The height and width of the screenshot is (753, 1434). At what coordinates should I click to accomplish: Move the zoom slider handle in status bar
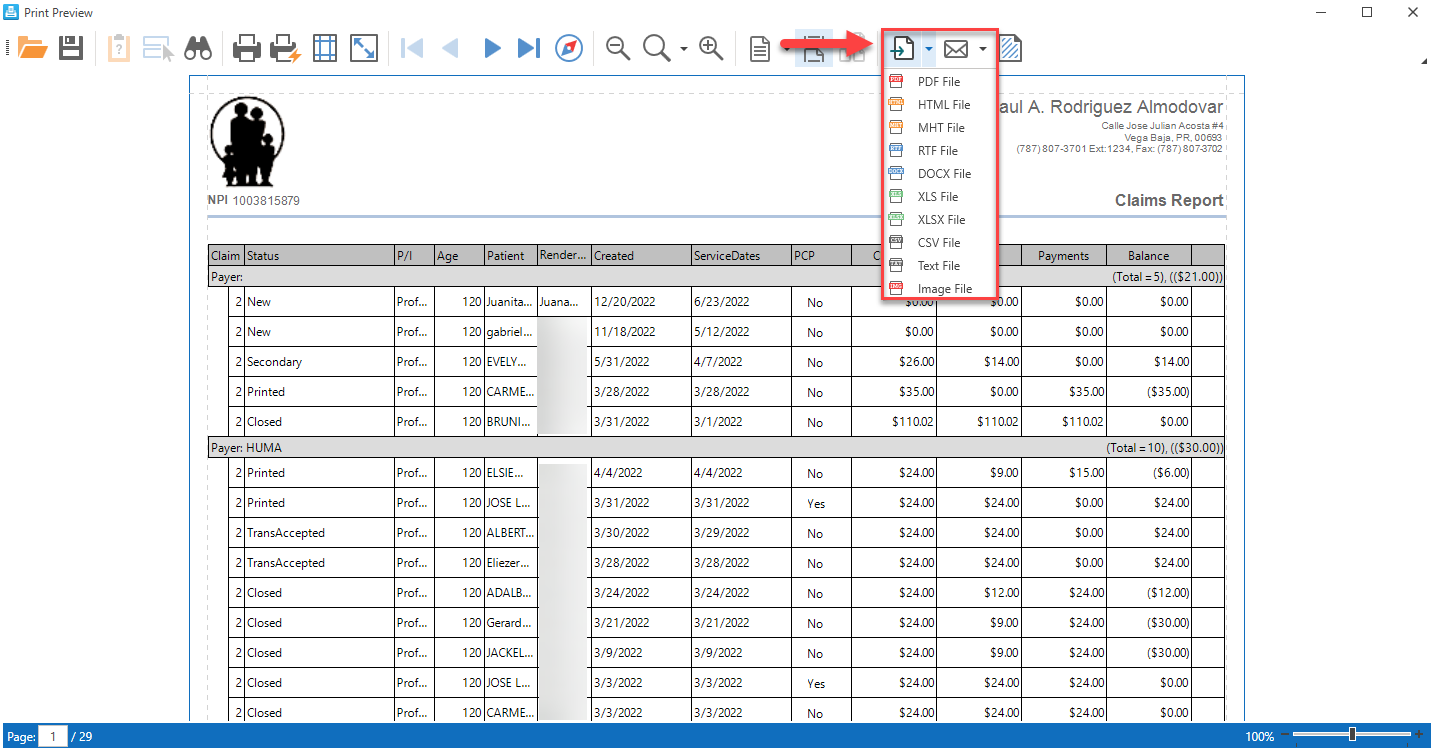point(1353,735)
